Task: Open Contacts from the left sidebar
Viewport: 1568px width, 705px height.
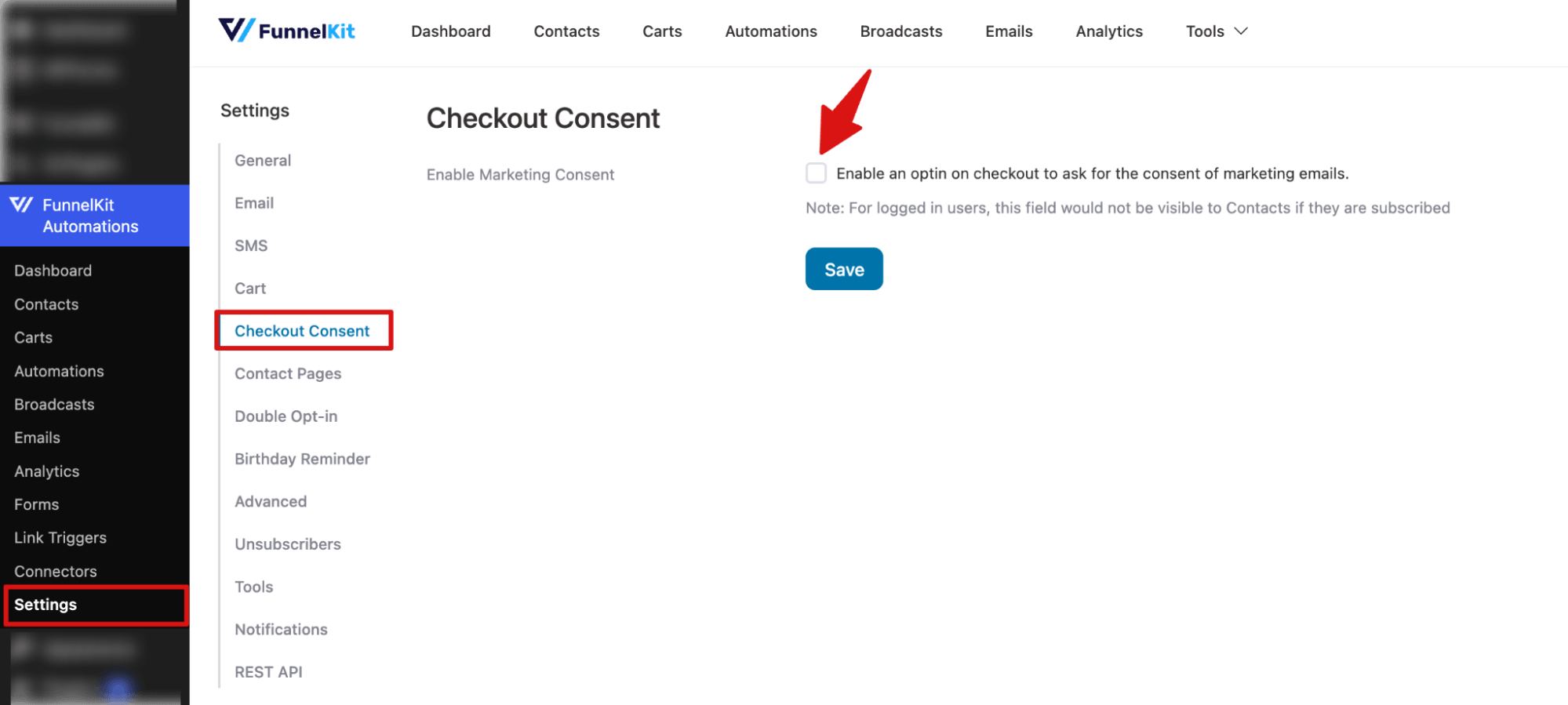Action: pos(45,303)
